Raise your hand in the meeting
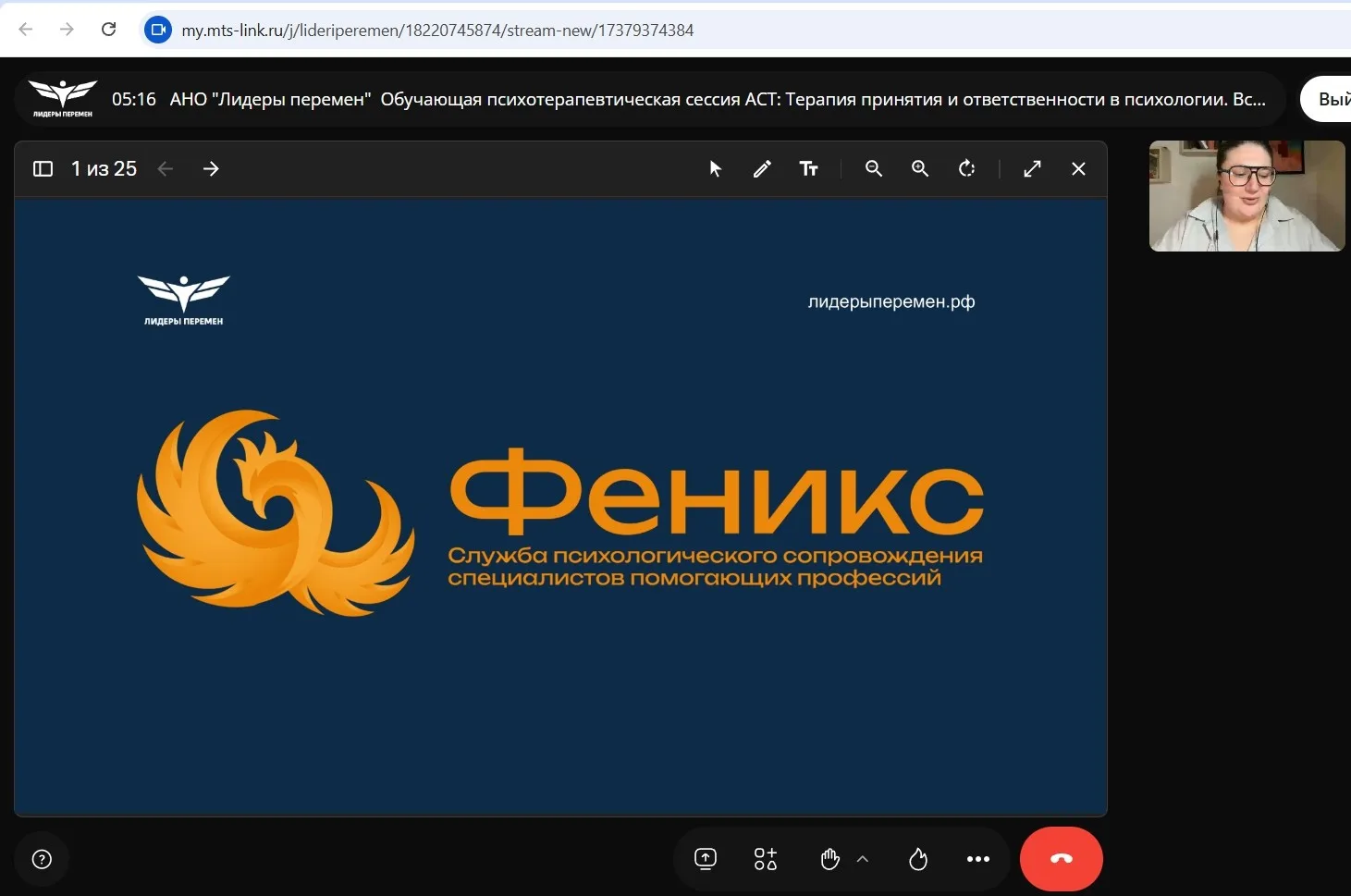 [x=829, y=859]
